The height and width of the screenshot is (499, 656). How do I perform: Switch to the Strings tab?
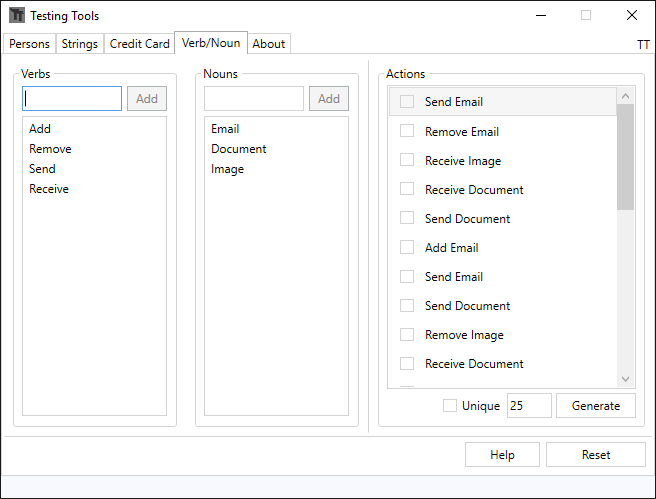point(79,44)
